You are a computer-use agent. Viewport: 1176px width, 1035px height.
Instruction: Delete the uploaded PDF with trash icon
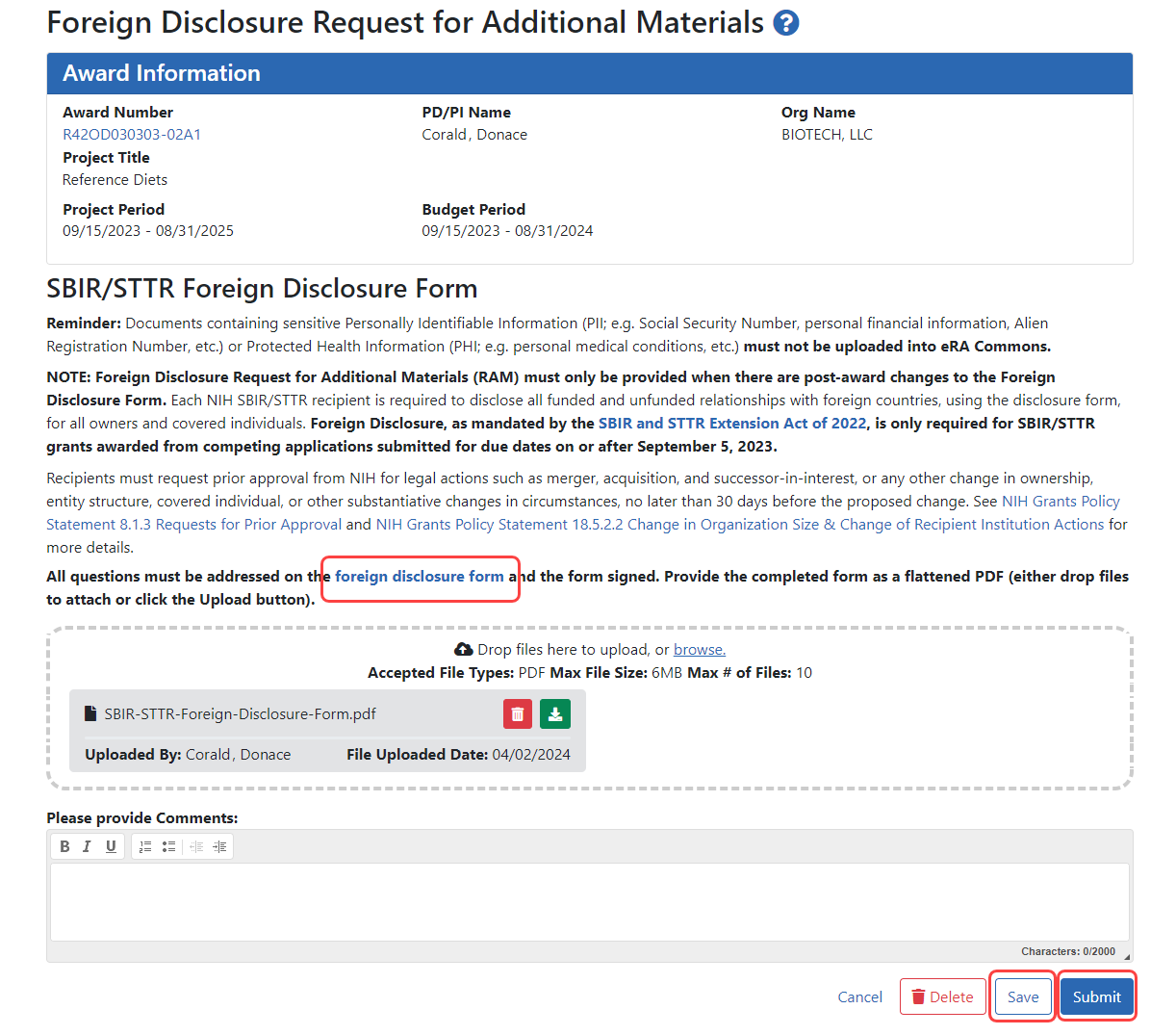click(x=518, y=713)
